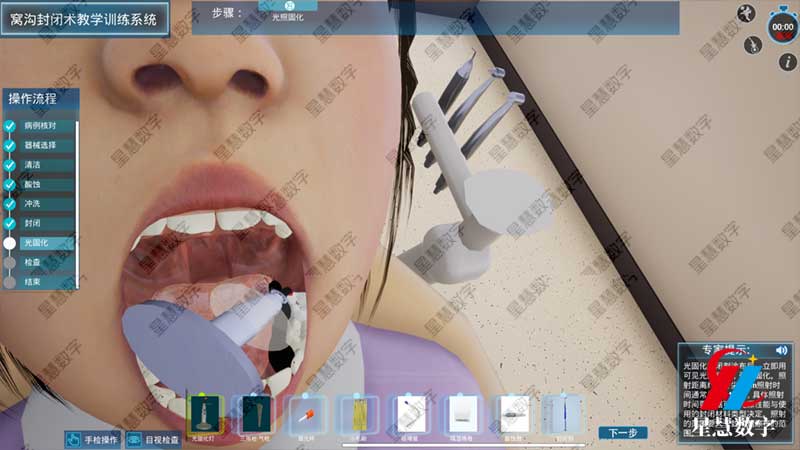Click the 光固化 current step circle
The image size is (800, 450).
pyautogui.click(x=10, y=243)
